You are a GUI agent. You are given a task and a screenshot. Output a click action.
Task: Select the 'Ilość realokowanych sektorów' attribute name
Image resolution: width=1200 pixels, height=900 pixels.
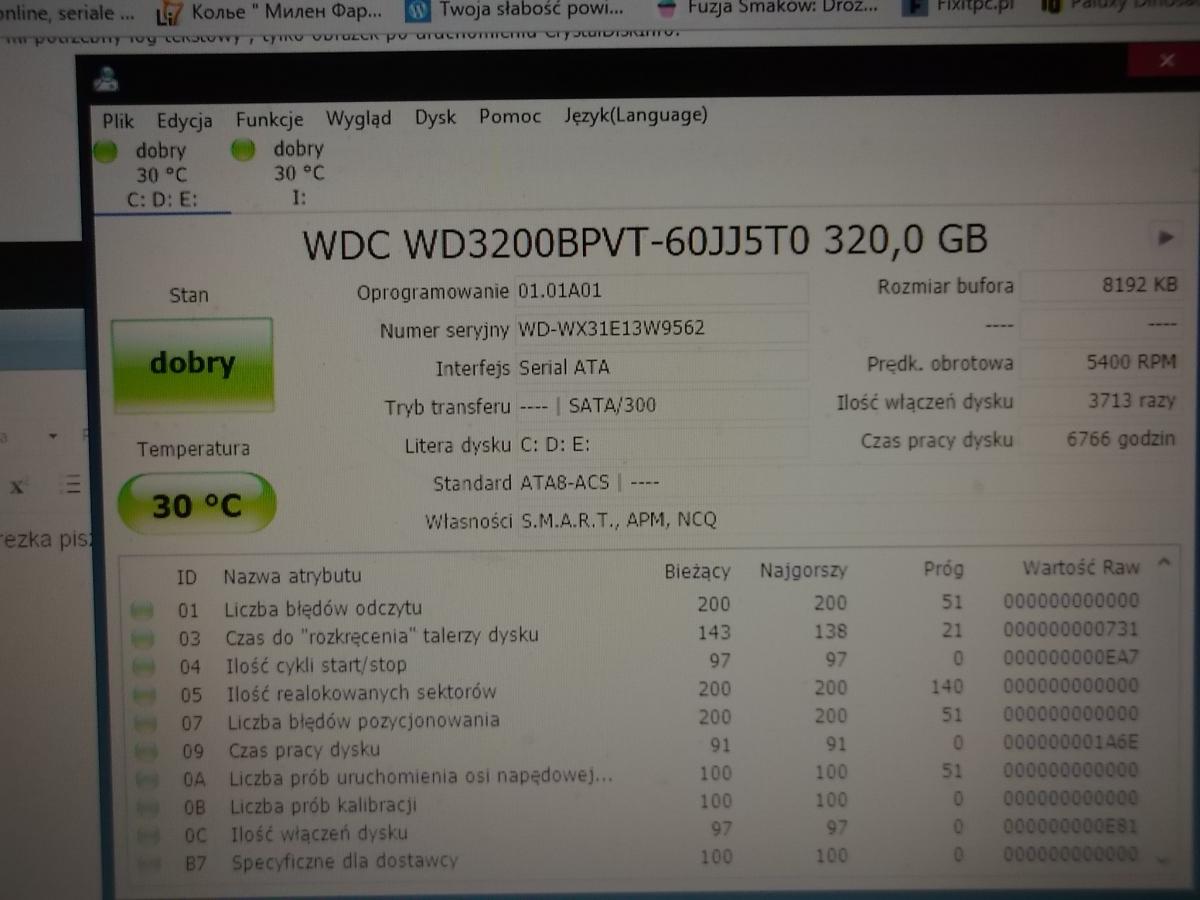click(x=362, y=692)
